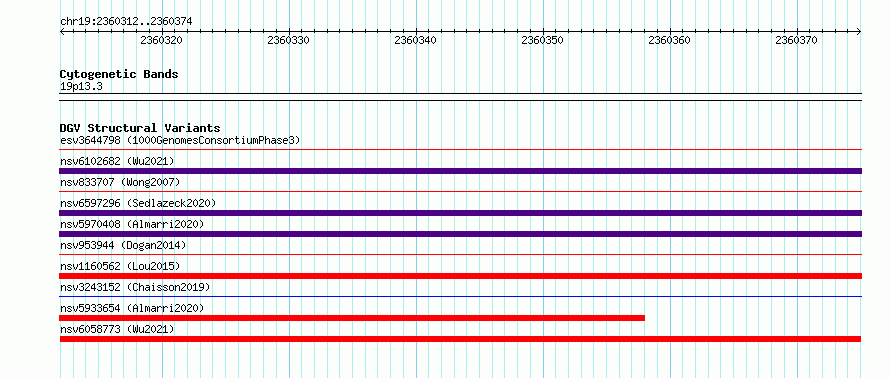
Task: Click the chr19:2360312..2360374 region label
Action: pos(126,22)
